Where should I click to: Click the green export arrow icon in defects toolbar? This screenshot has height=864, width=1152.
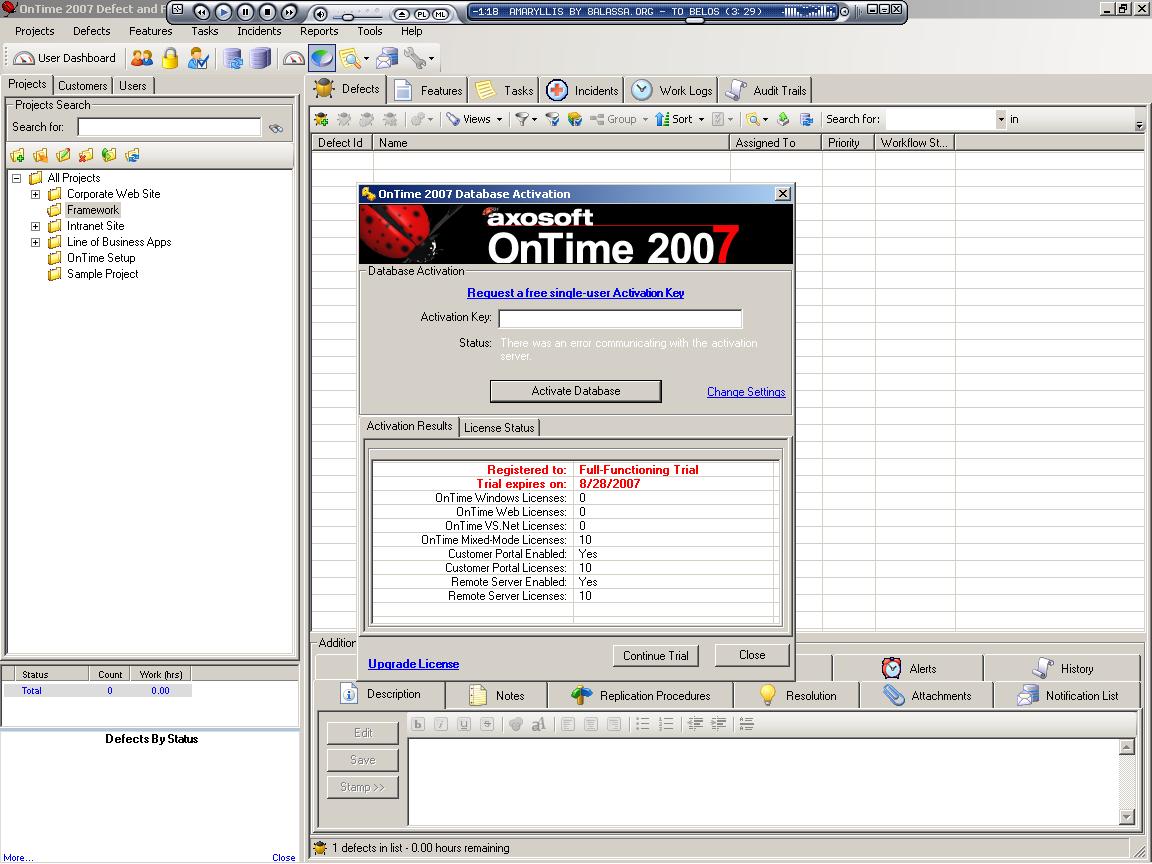point(783,119)
